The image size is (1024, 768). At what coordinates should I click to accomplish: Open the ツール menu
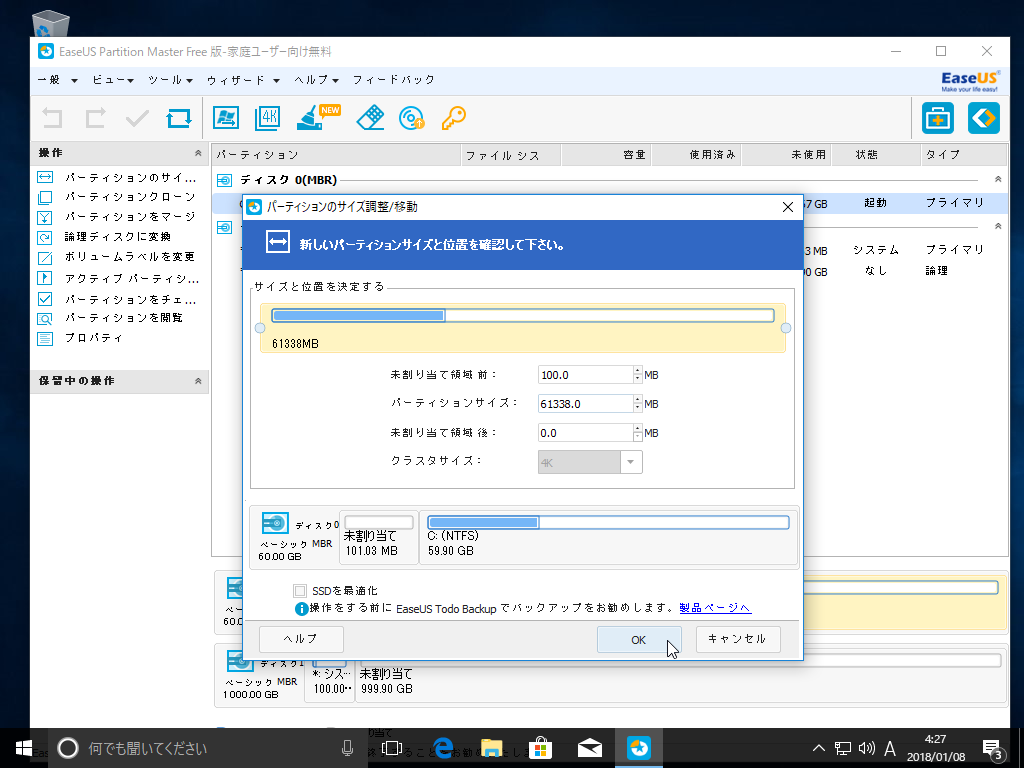click(x=170, y=80)
